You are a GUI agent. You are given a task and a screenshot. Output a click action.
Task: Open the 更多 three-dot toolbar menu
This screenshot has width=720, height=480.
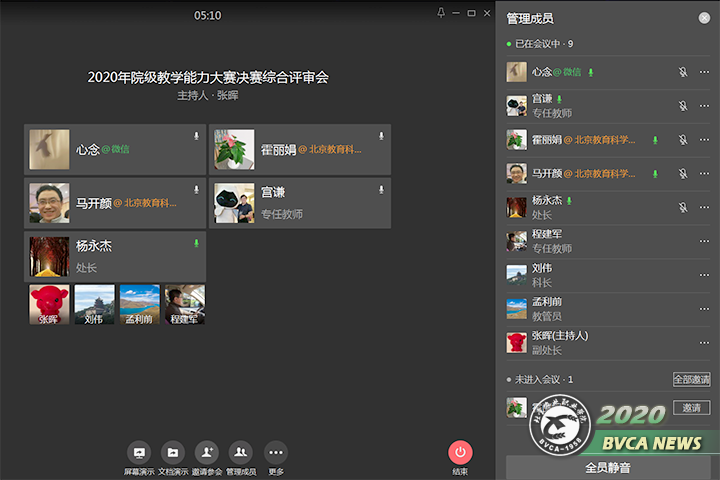point(276,452)
